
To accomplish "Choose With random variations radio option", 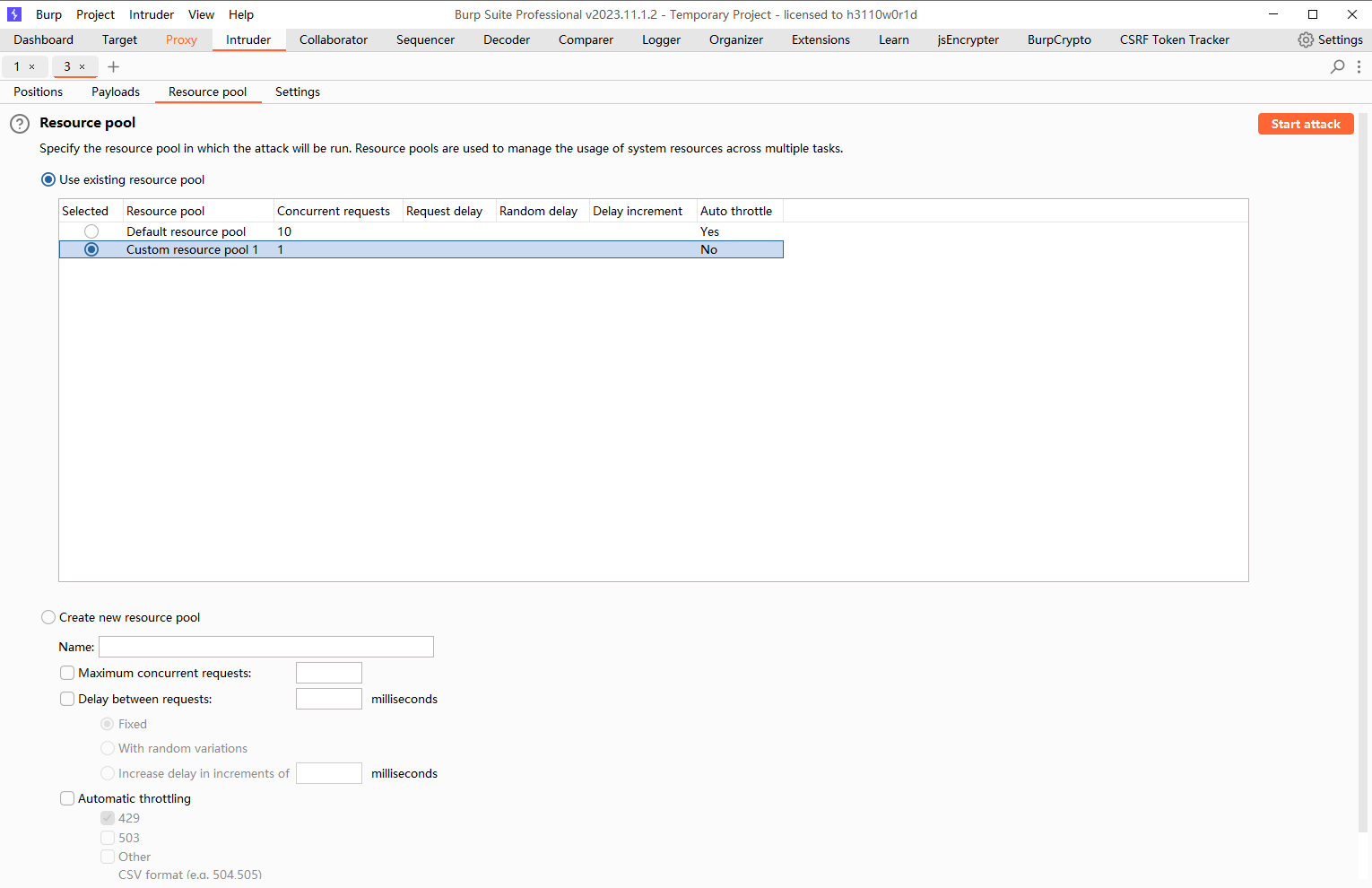I will coord(108,748).
